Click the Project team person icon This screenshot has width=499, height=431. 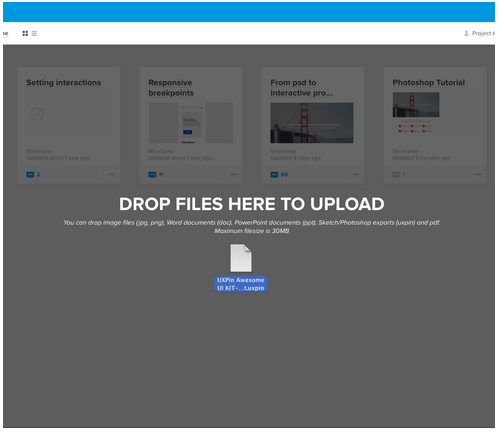[x=466, y=33]
